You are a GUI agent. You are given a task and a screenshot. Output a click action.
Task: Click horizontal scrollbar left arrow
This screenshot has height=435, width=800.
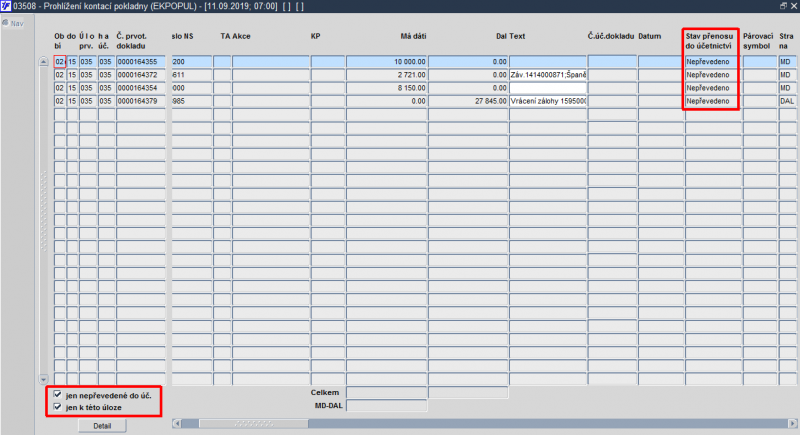[177, 423]
